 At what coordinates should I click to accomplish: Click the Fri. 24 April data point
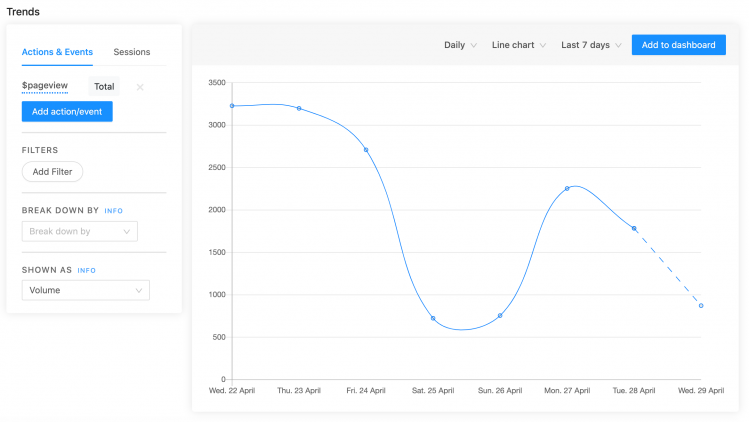click(x=366, y=150)
